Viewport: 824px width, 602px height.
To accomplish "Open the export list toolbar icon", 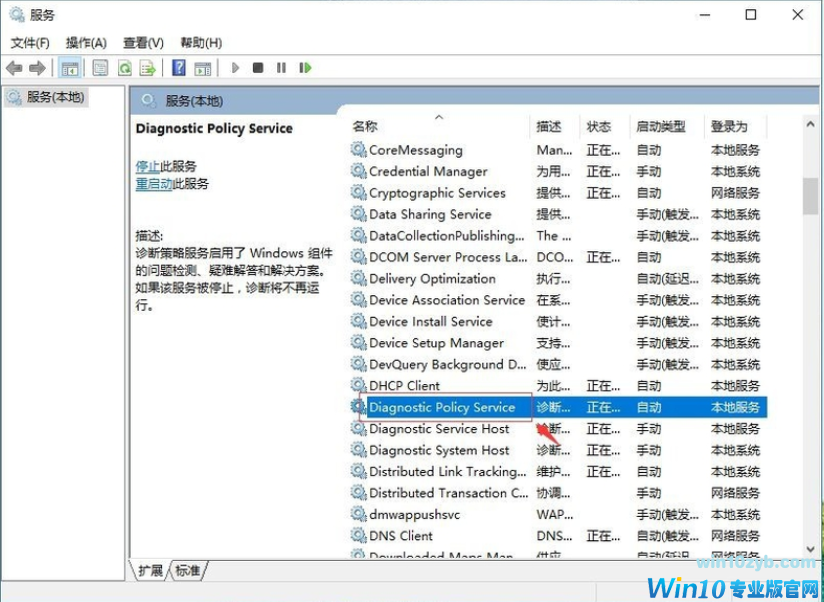I will (x=147, y=68).
